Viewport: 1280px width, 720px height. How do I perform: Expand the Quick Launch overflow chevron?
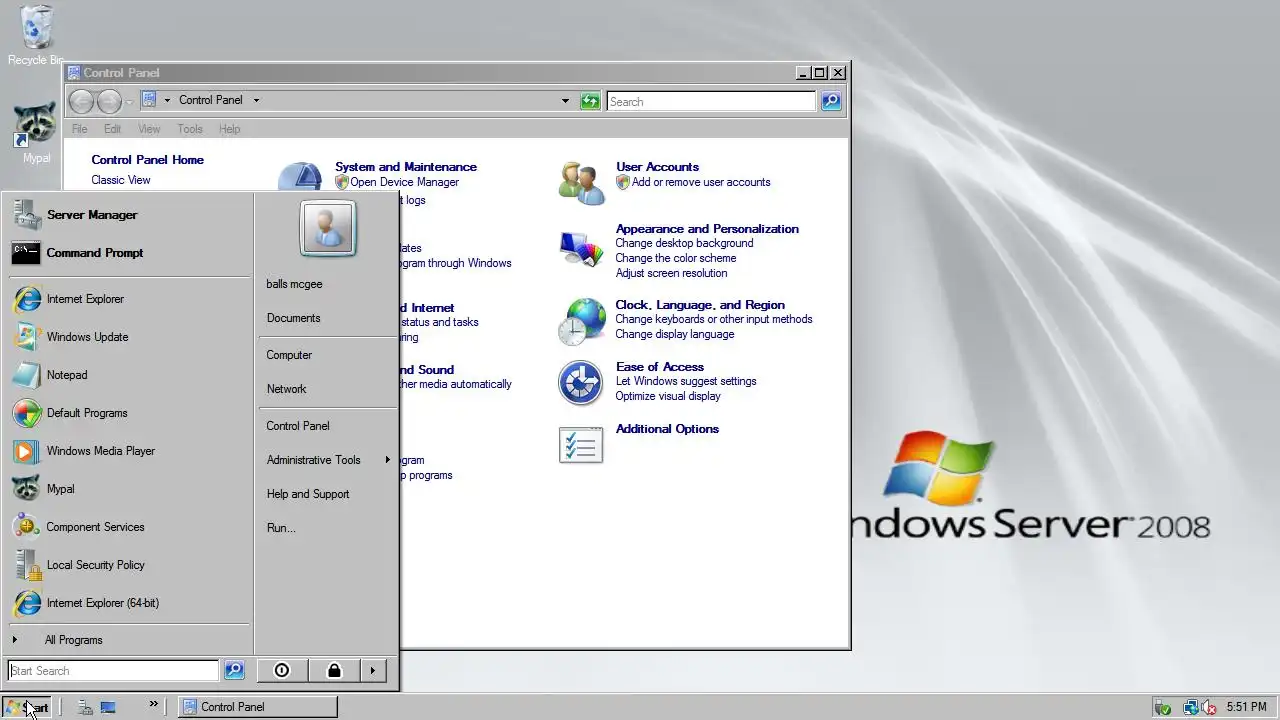pyautogui.click(x=153, y=704)
